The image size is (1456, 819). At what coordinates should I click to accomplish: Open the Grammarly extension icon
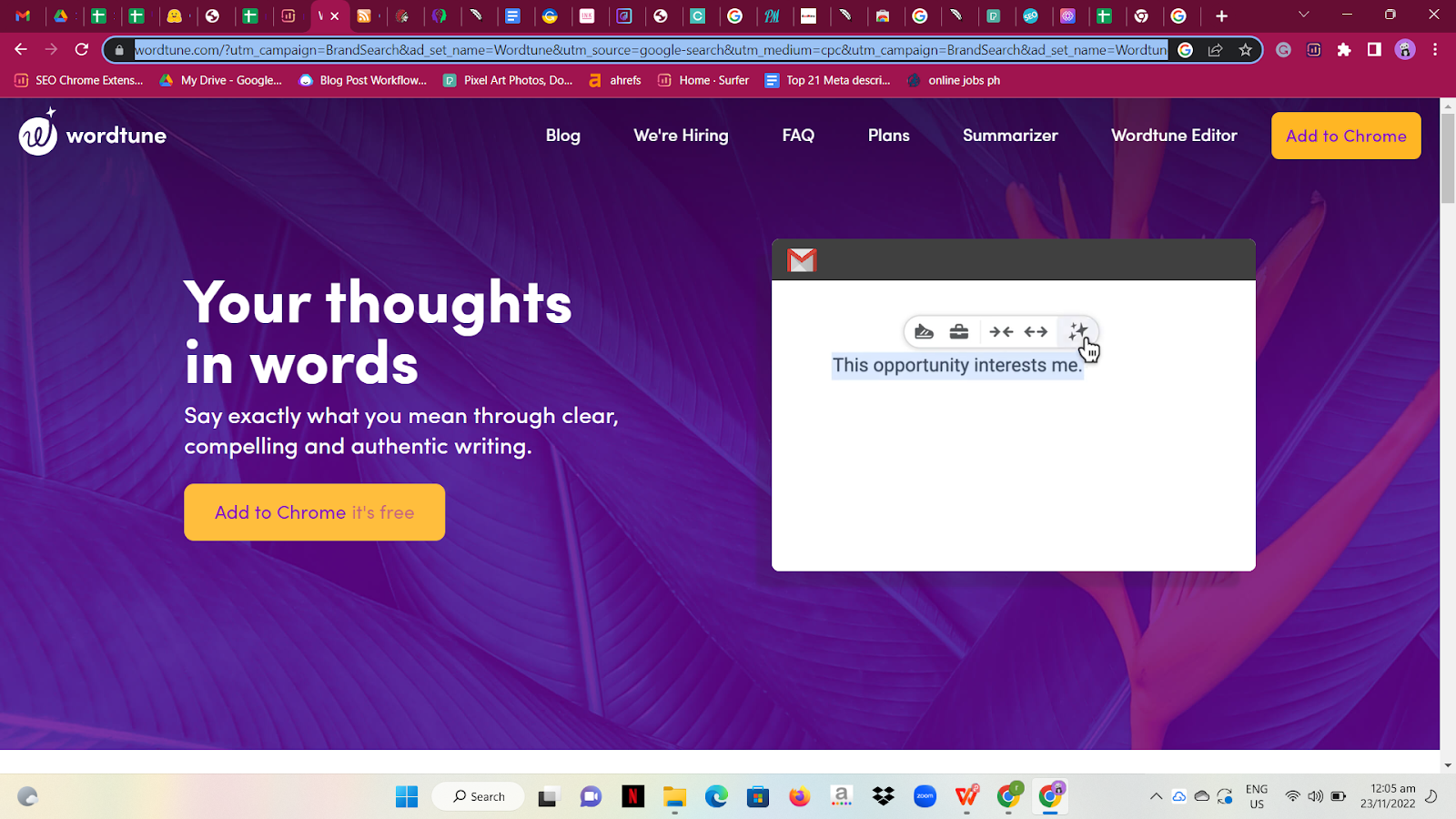point(1283,50)
